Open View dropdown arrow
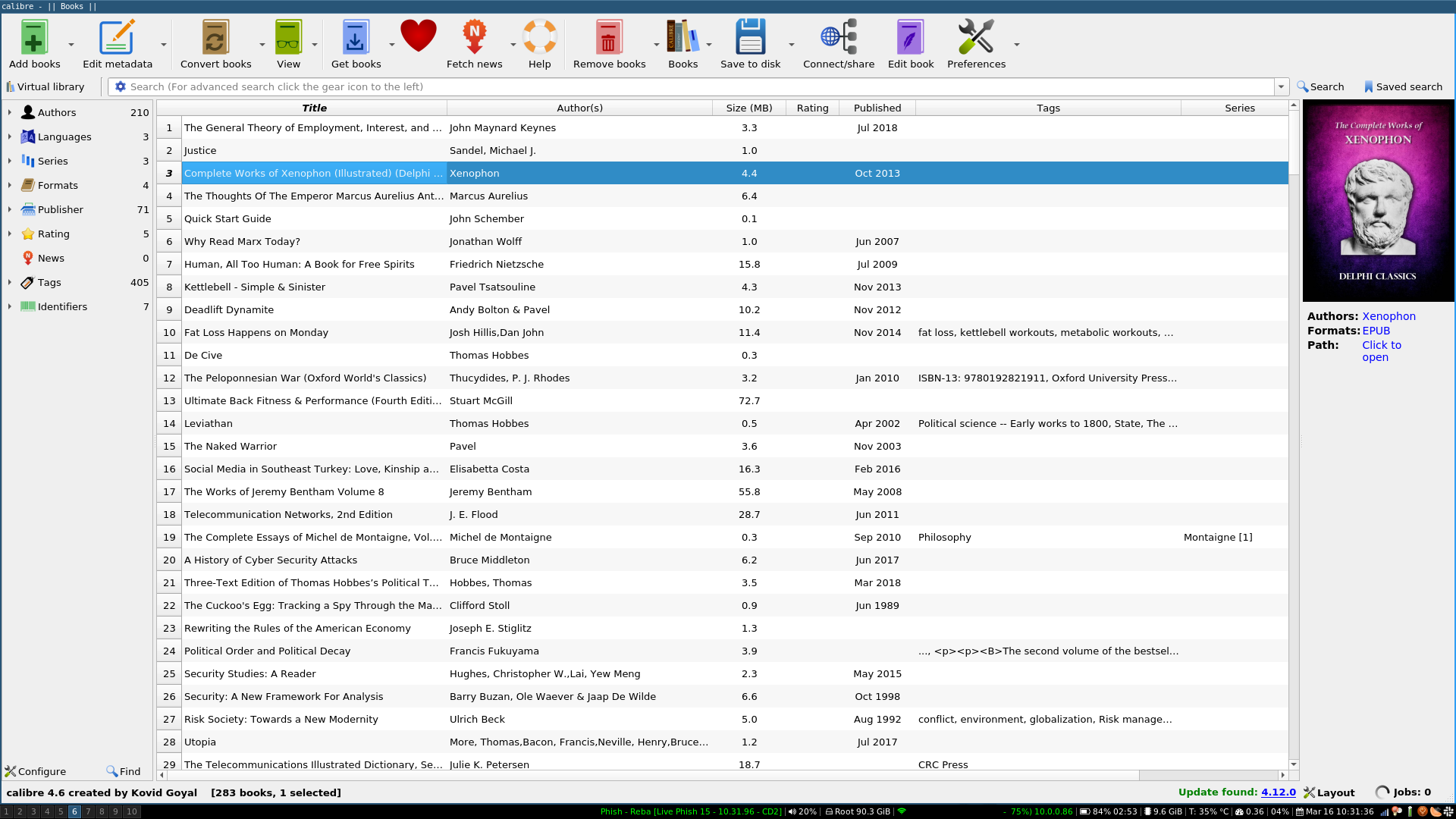The image size is (1456, 819). pos(315,45)
